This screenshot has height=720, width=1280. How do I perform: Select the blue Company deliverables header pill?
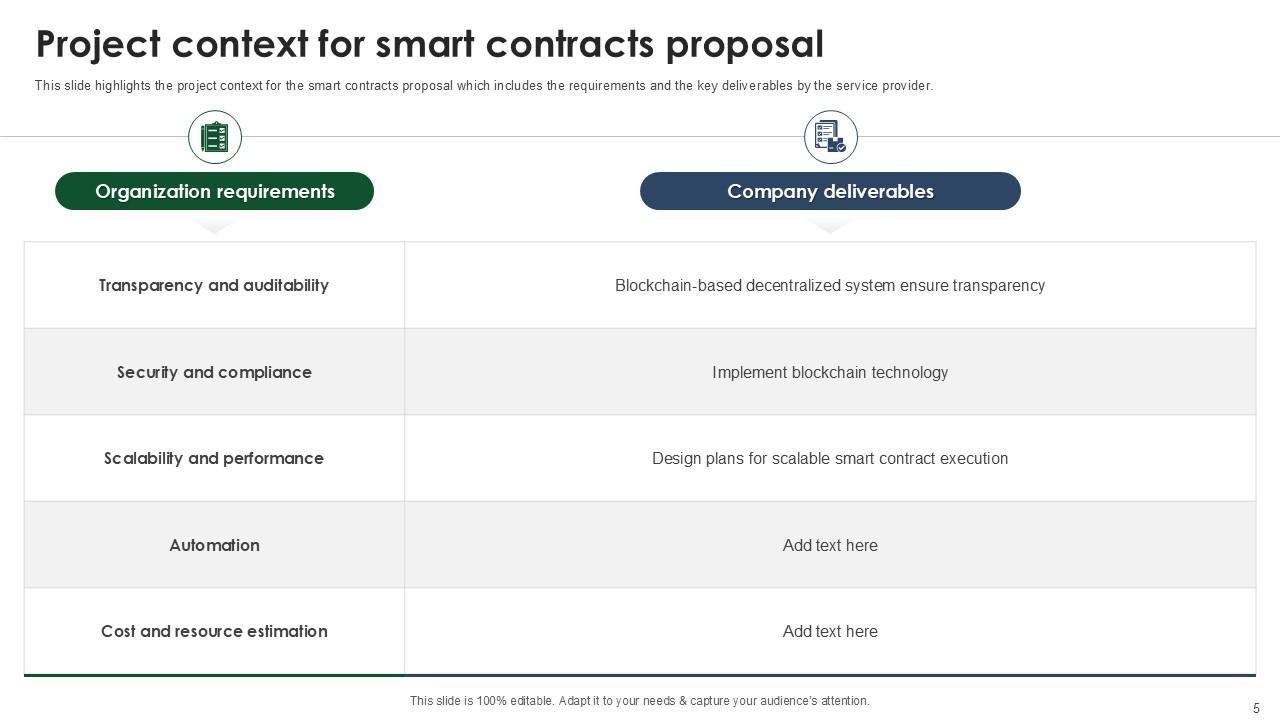coord(830,191)
